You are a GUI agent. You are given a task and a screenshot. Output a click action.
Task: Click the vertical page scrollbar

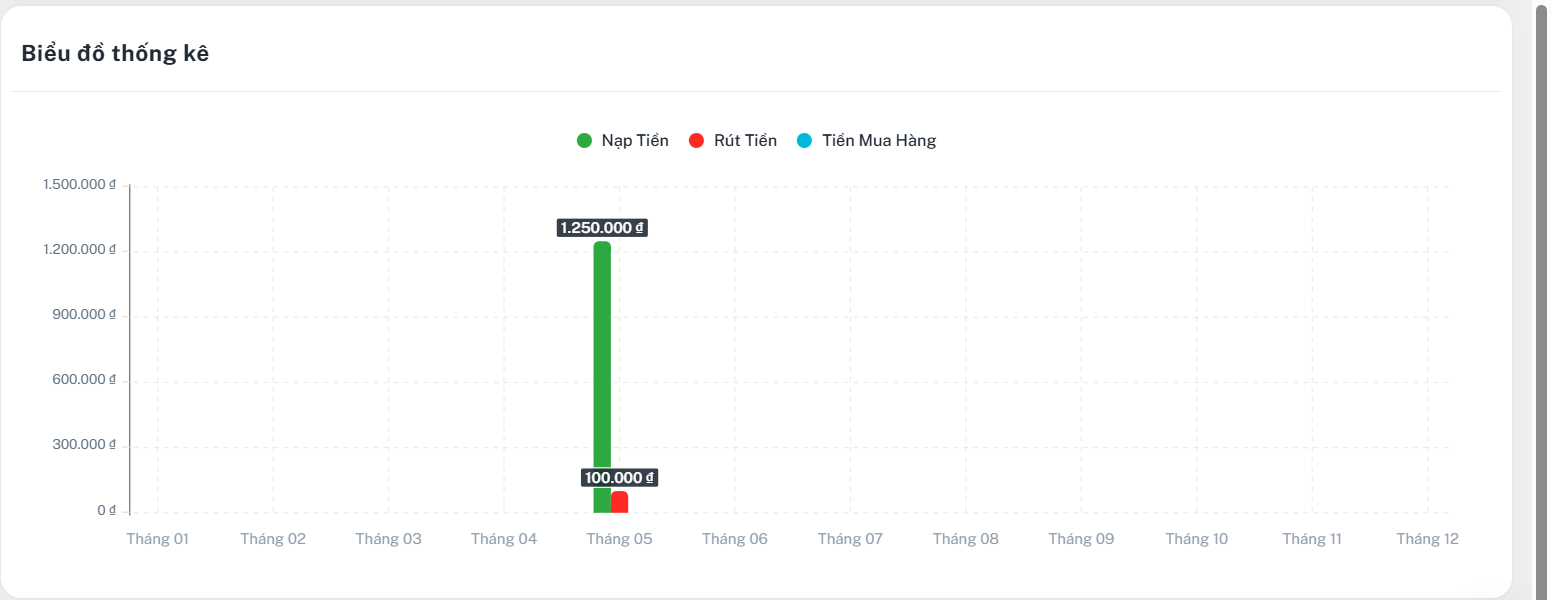1541,300
